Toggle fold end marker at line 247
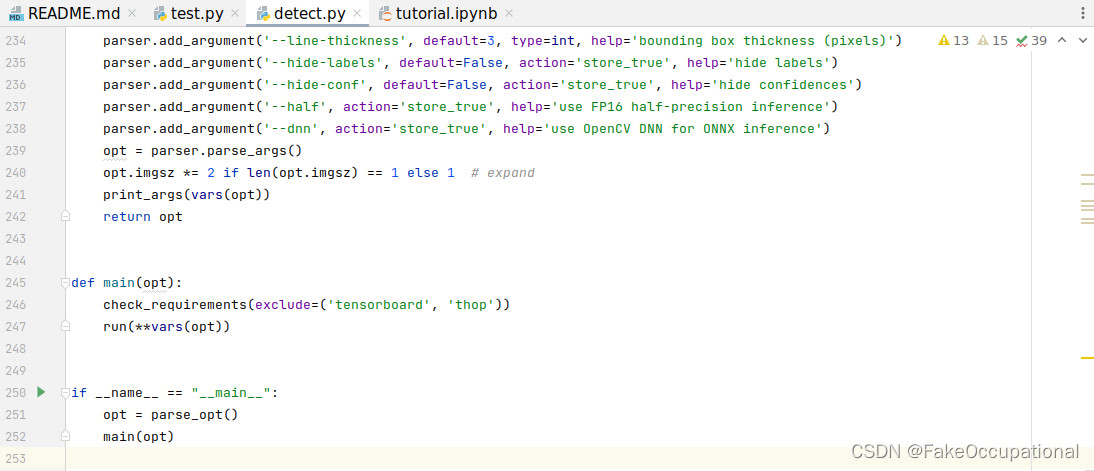This screenshot has width=1094, height=471. [x=66, y=326]
